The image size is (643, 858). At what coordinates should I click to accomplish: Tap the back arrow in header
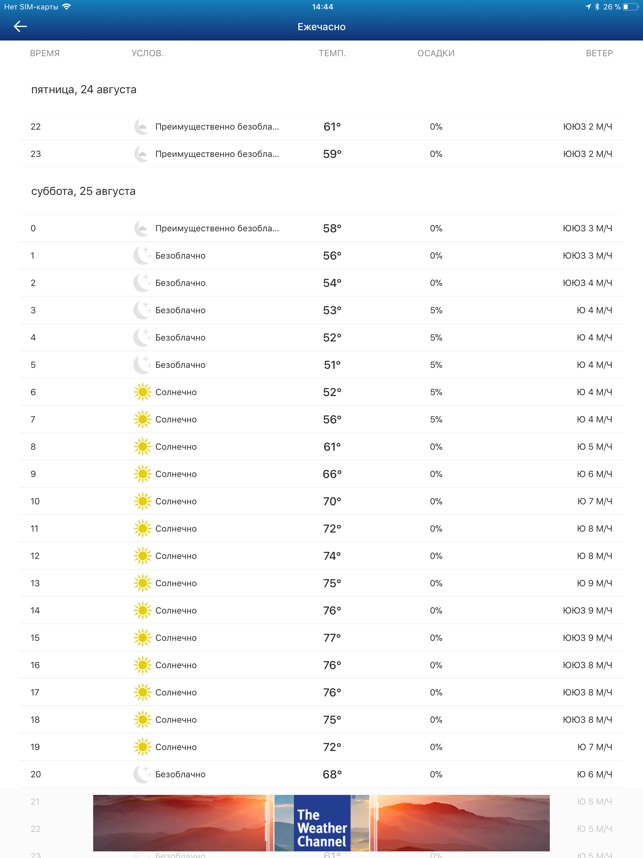tap(20, 26)
